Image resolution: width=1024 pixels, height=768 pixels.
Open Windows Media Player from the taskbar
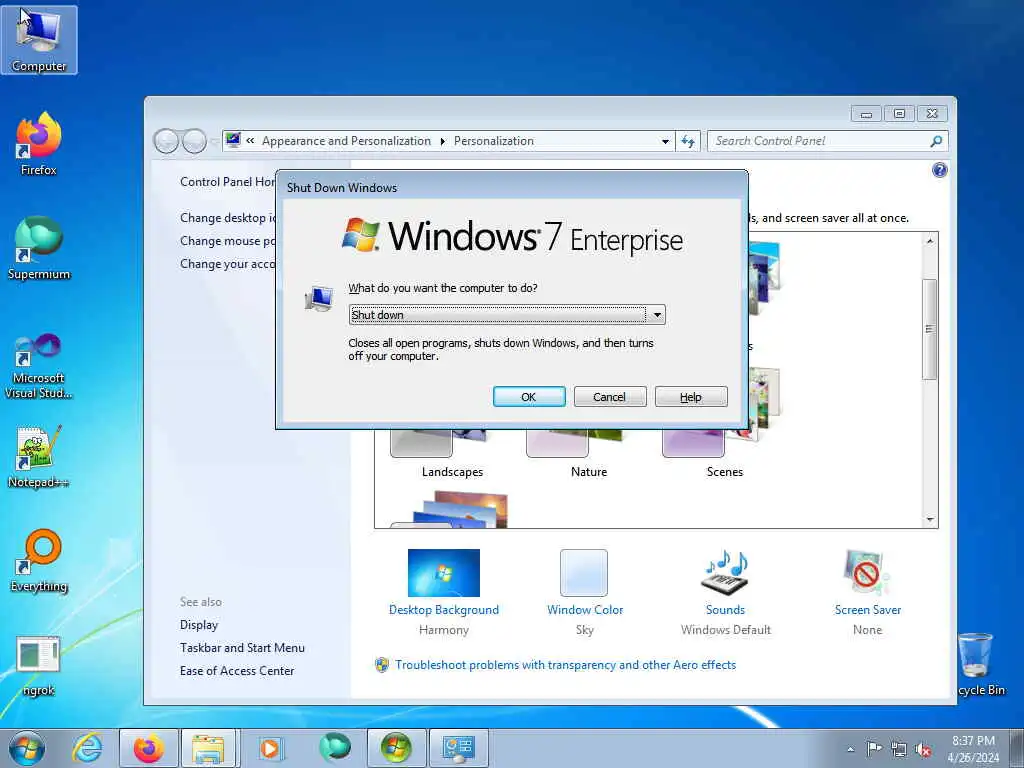(270, 748)
